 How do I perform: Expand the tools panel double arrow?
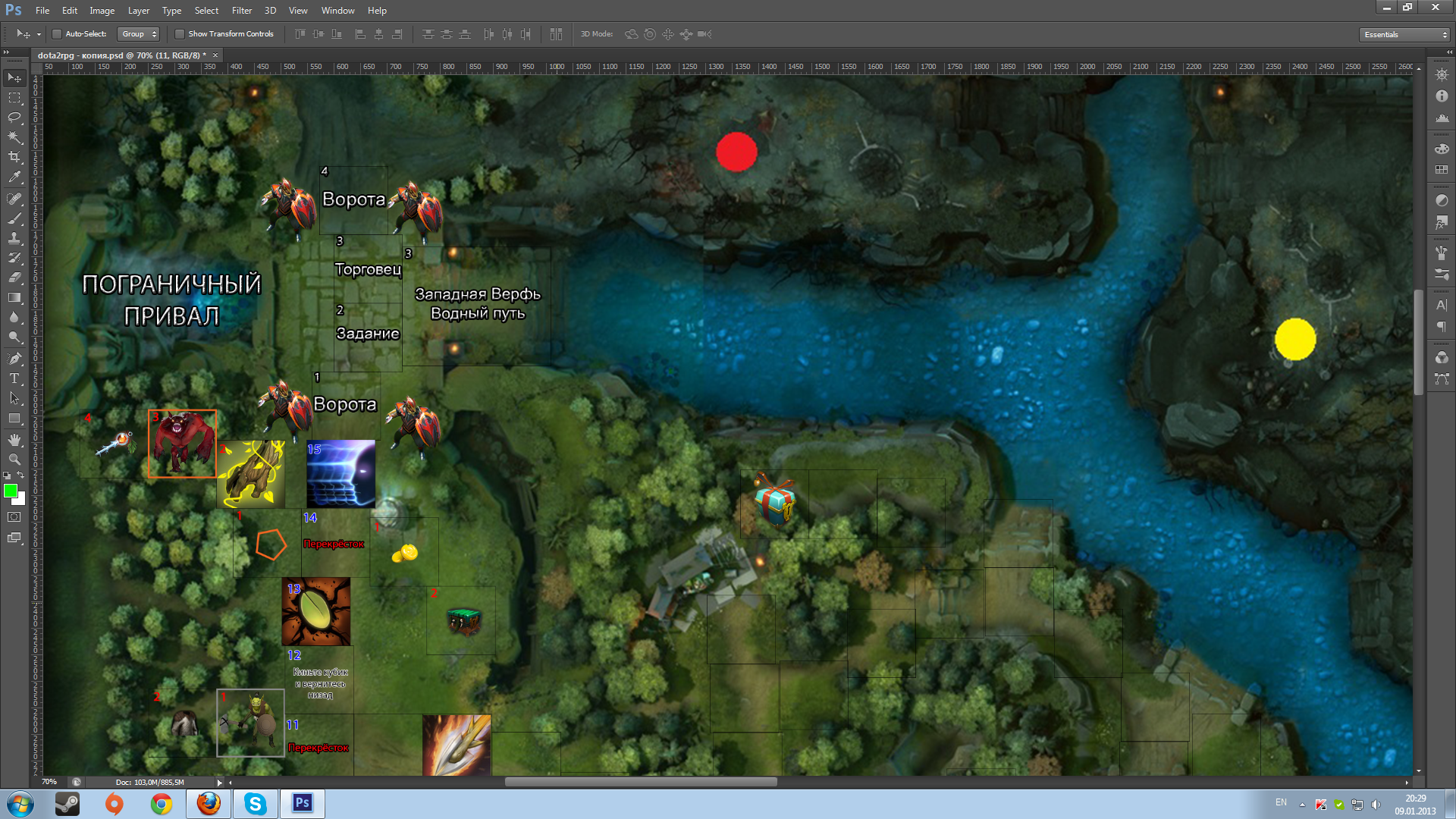[7, 52]
